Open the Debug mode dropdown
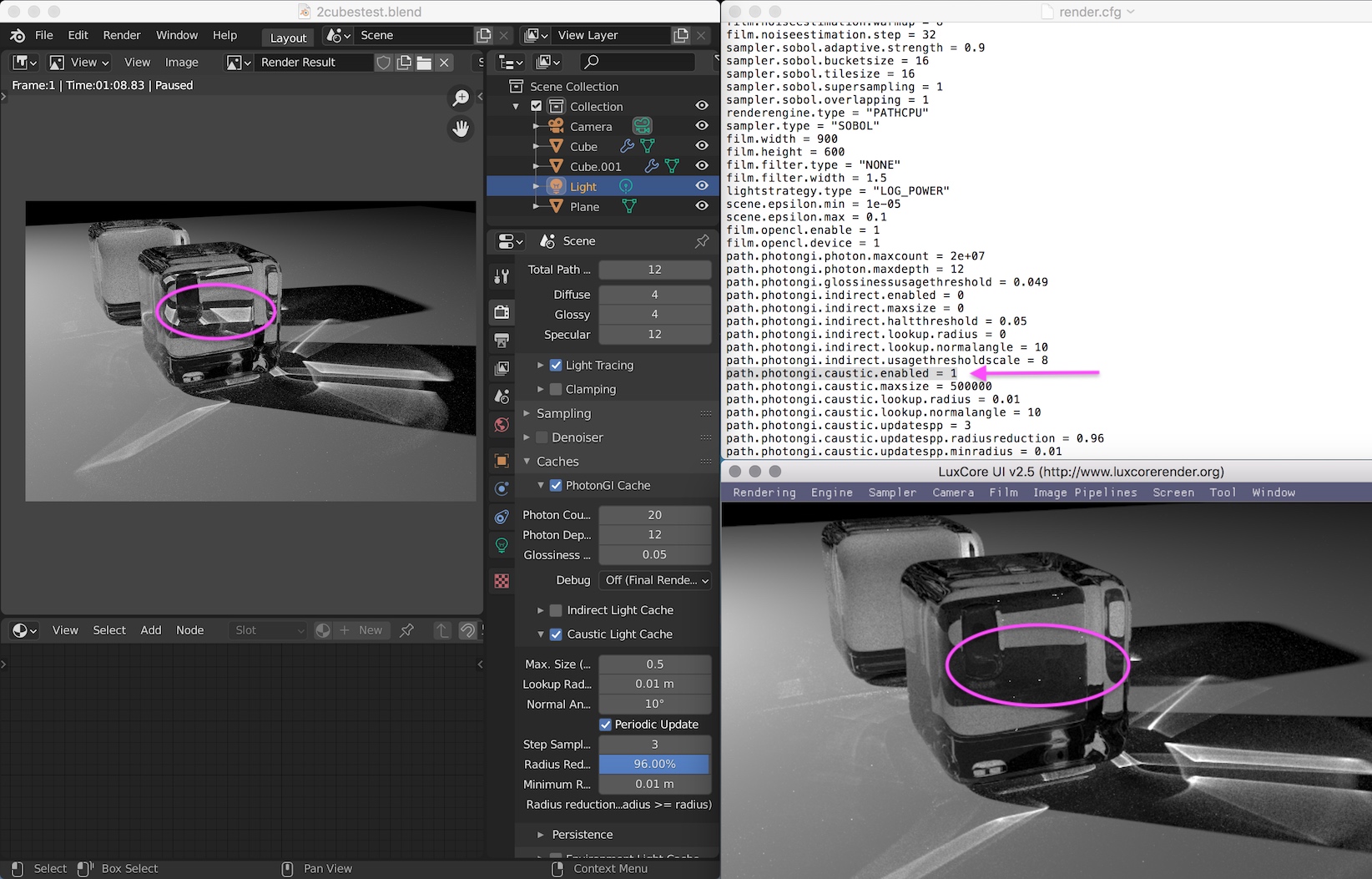 (655, 580)
